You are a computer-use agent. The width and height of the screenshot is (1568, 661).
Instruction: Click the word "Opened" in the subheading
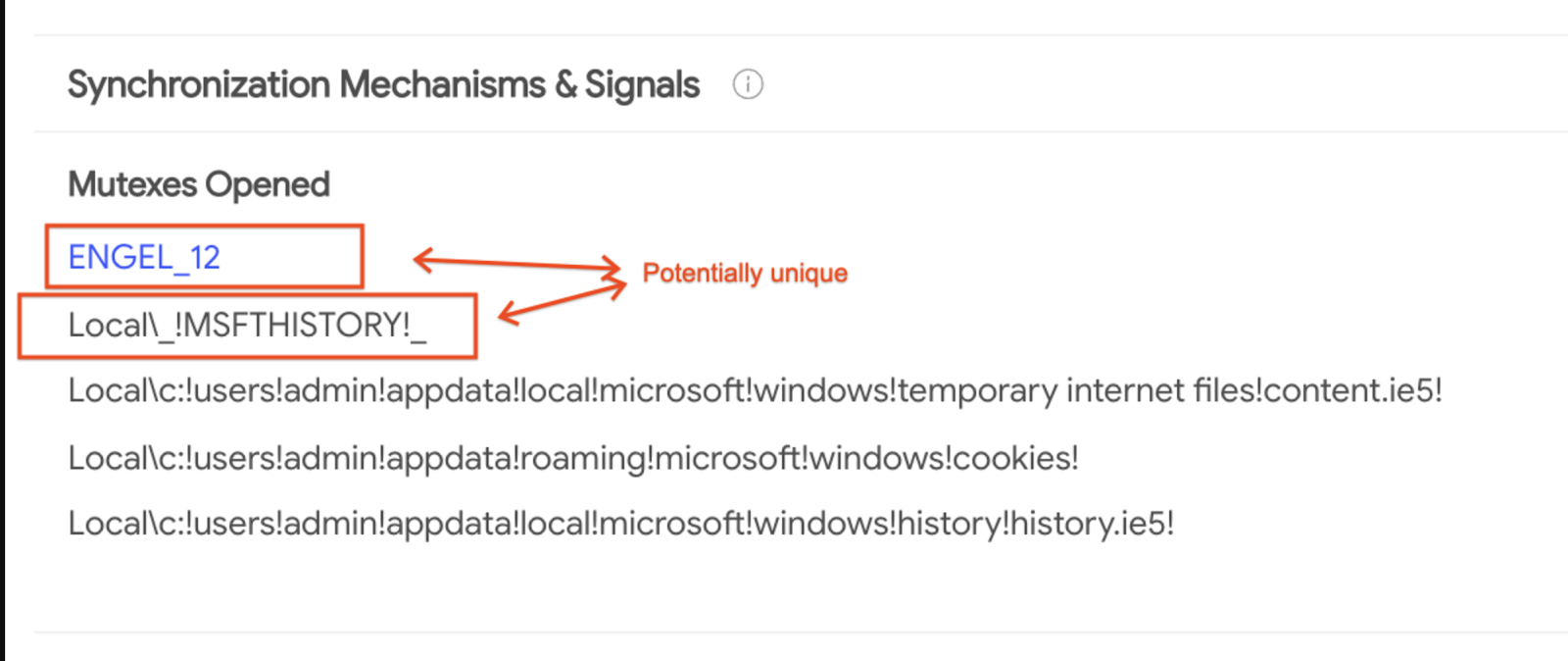click(268, 184)
